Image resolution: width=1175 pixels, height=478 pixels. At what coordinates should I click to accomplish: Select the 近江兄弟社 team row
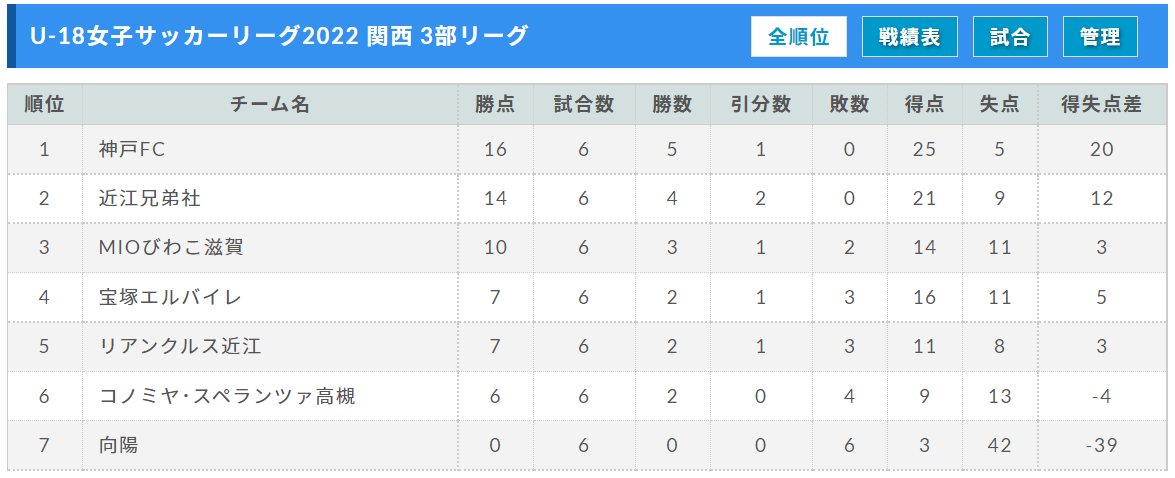pyautogui.click(x=588, y=199)
